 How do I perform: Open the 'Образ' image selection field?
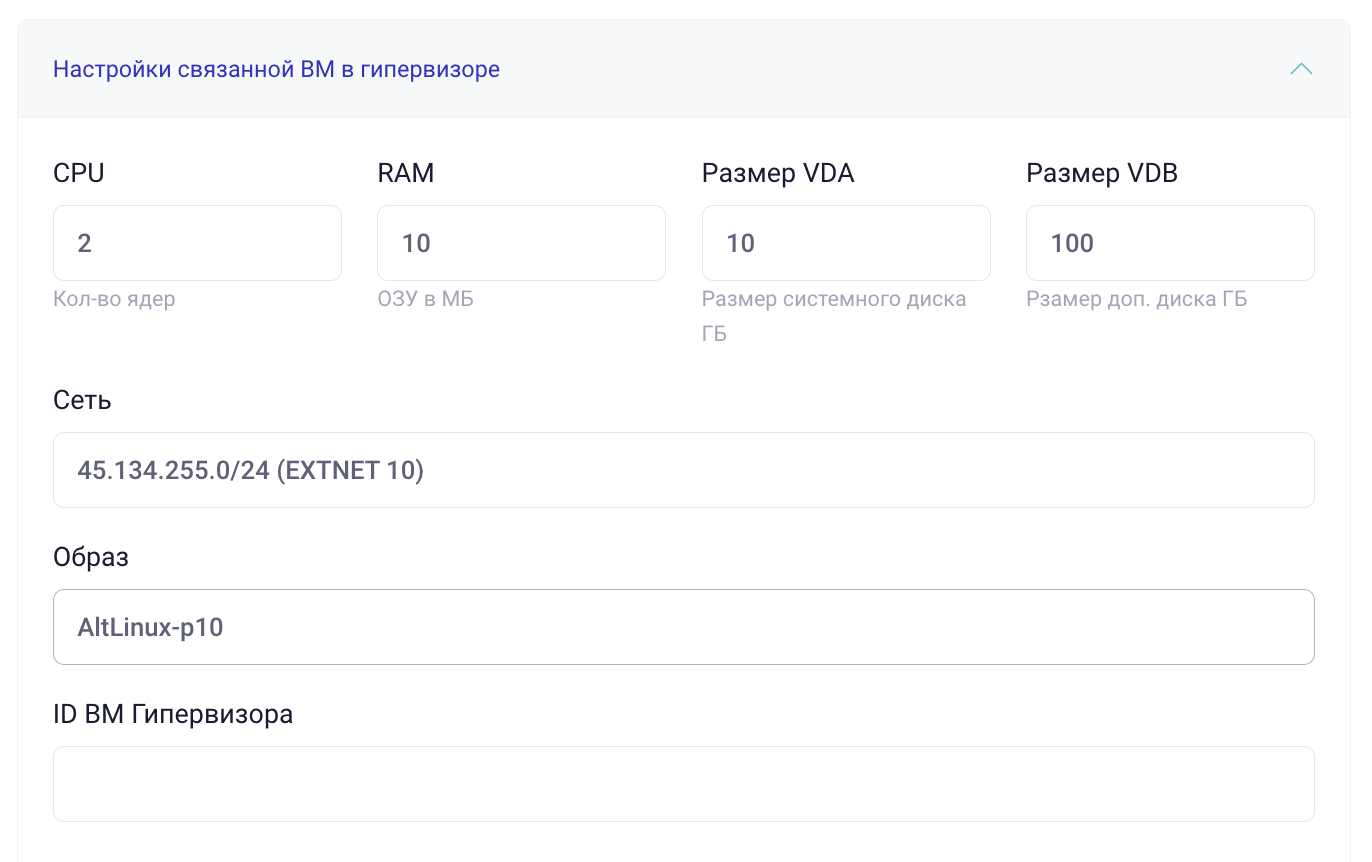click(x=683, y=627)
